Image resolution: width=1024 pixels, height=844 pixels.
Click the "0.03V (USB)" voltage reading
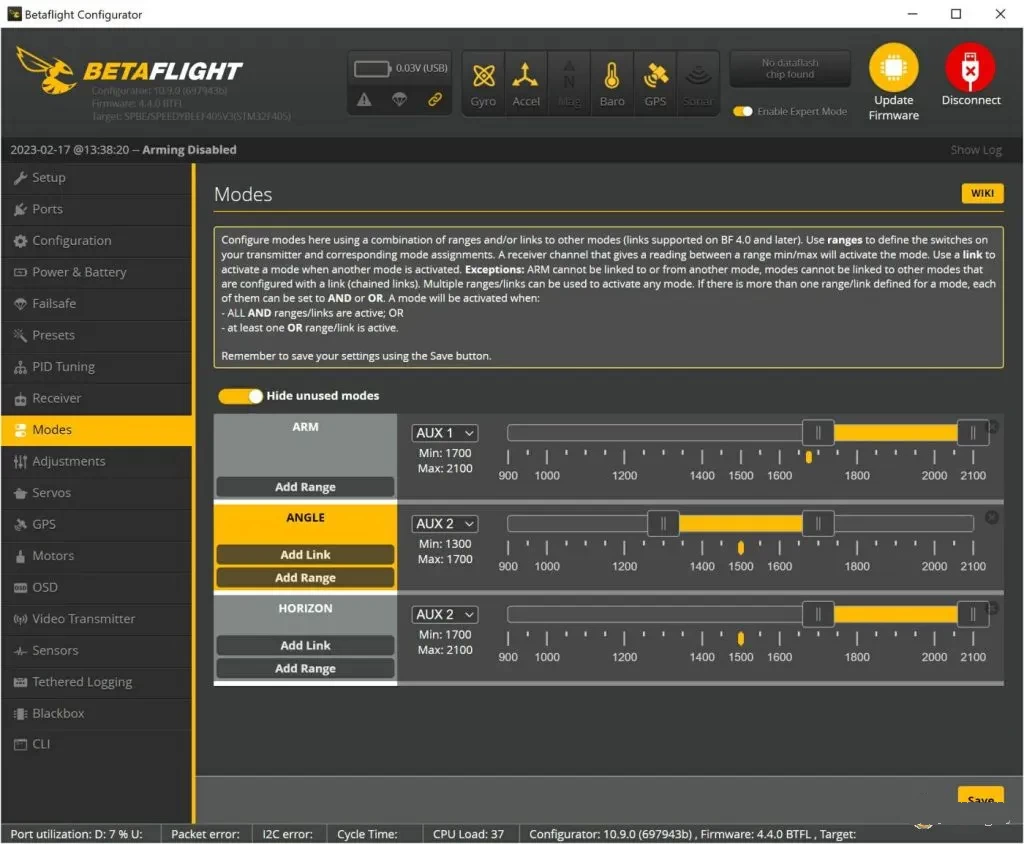[421, 68]
